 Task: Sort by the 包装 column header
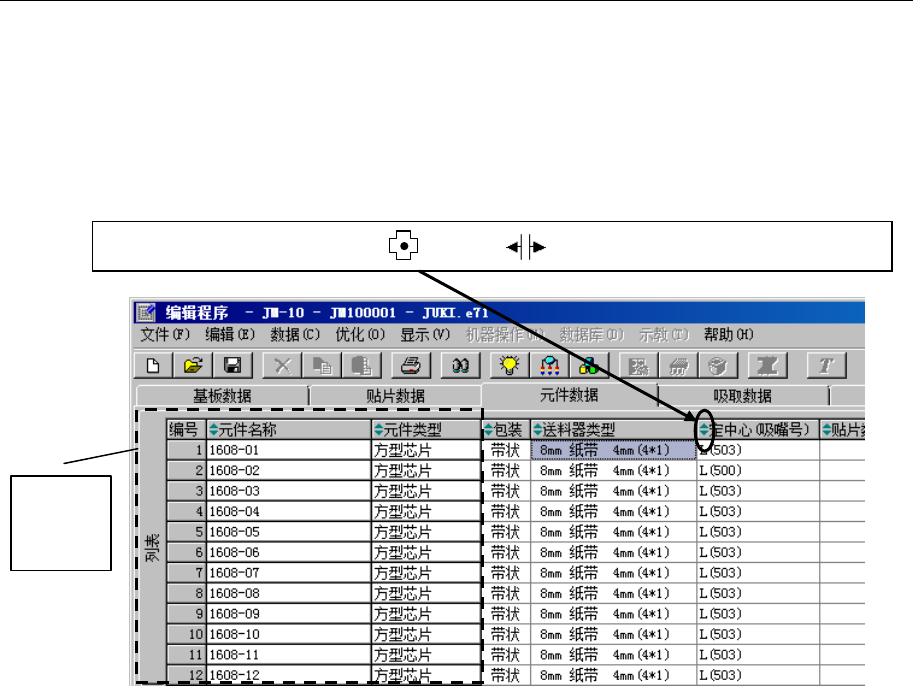point(506,430)
